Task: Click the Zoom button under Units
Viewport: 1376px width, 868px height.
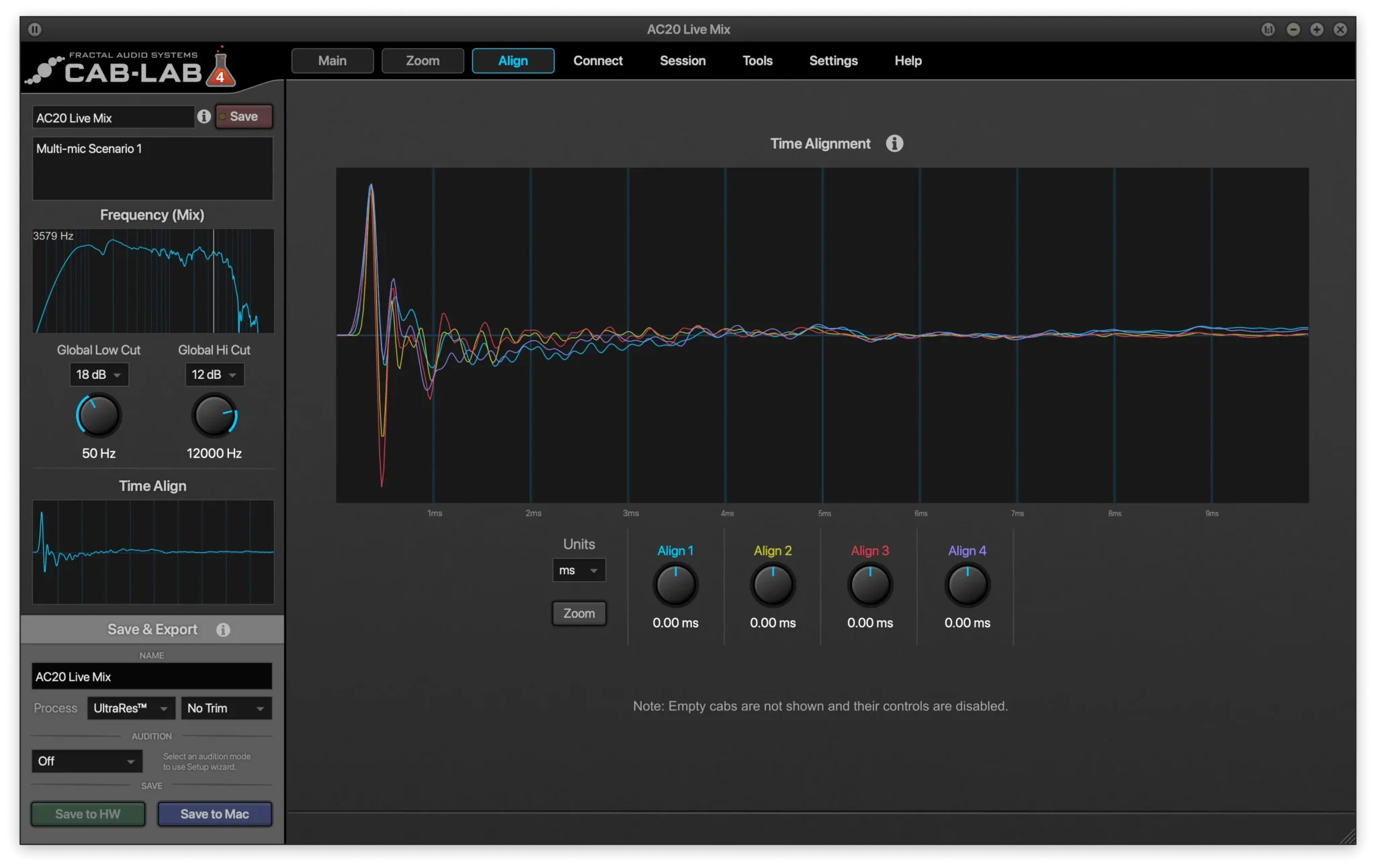Action: click(578, 613)
